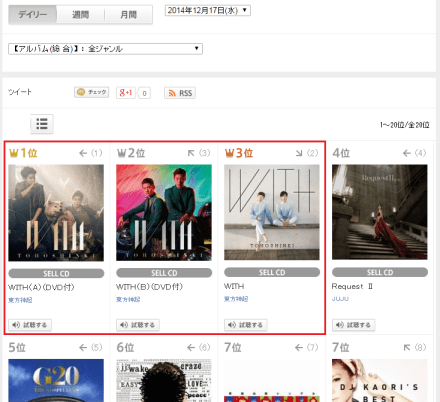Viewport: 440px width, 402px height.
Task: Click the ツイート link
Action: [20, 92]
